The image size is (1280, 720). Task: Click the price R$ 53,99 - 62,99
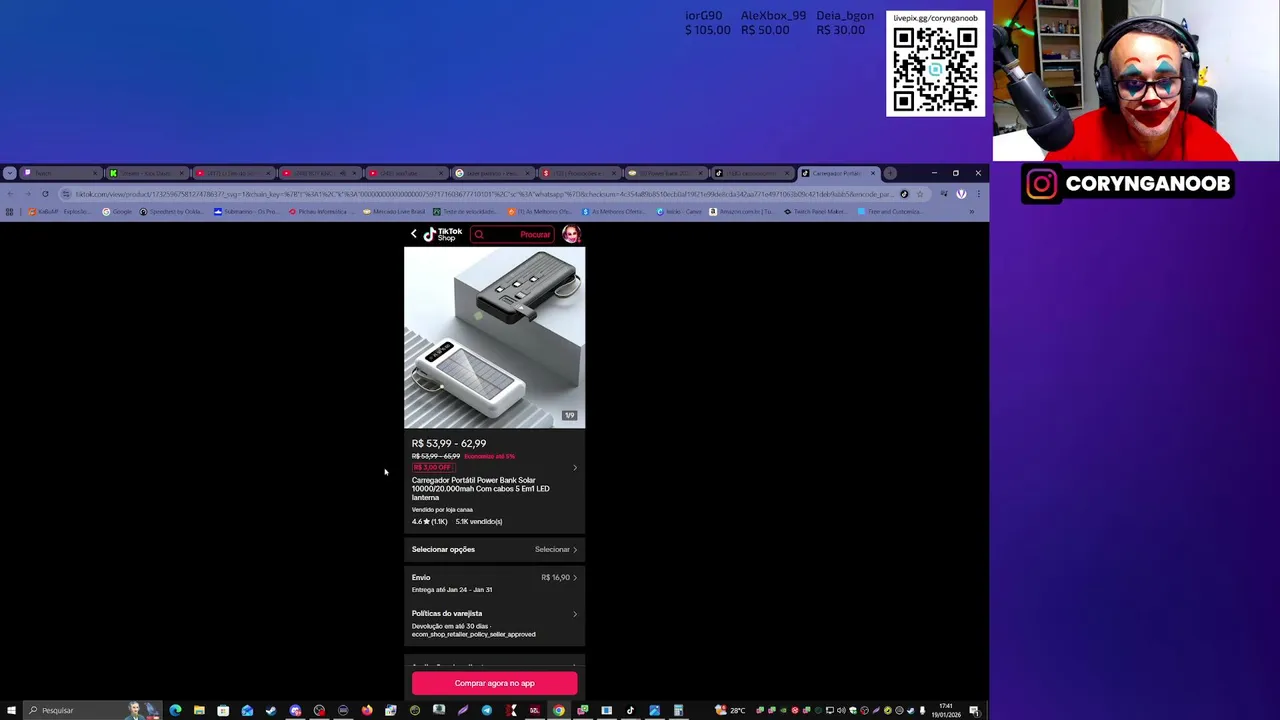pos(449,443)
